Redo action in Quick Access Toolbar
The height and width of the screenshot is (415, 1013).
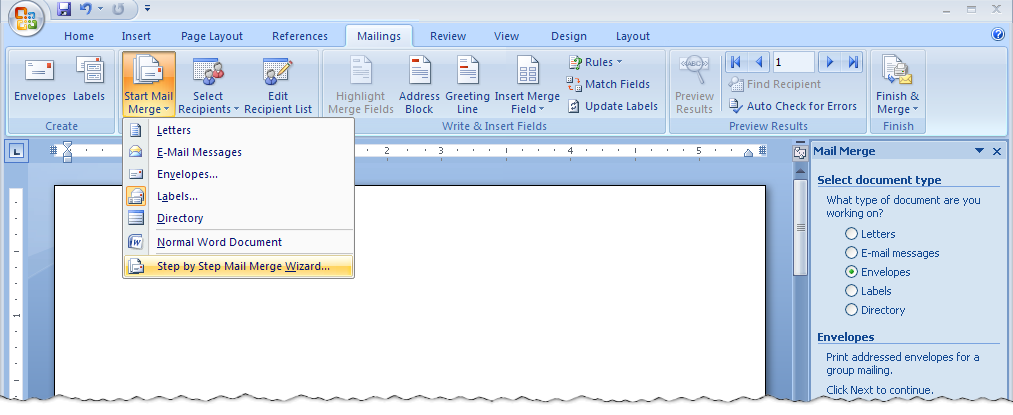[119, 8]
